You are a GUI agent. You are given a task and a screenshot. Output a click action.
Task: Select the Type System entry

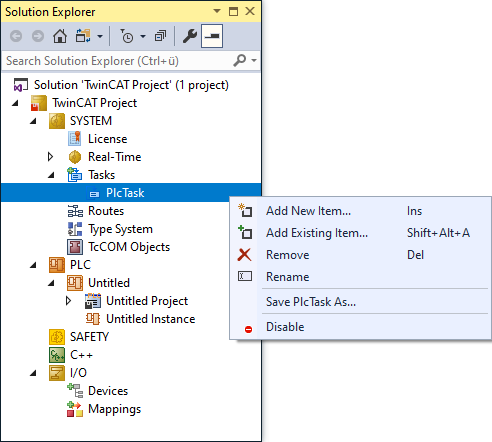point(120,229)
